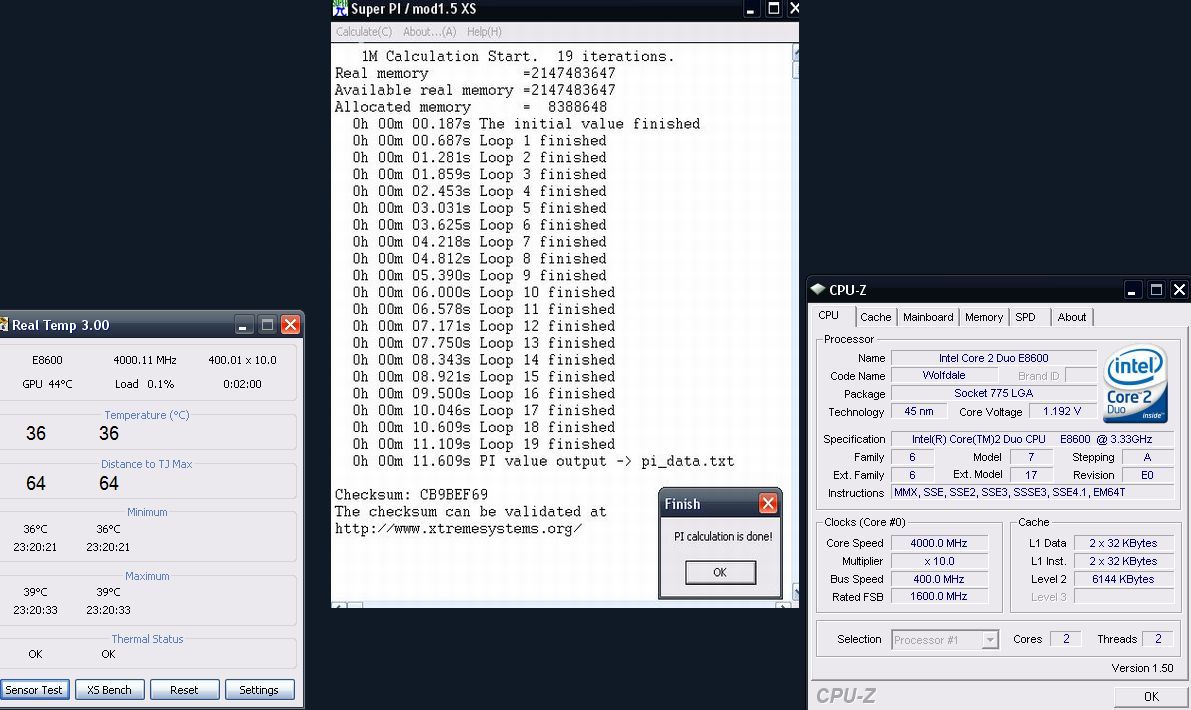
Task: Click the Sensor Test button in Real Temp
Action: point(34,689)
